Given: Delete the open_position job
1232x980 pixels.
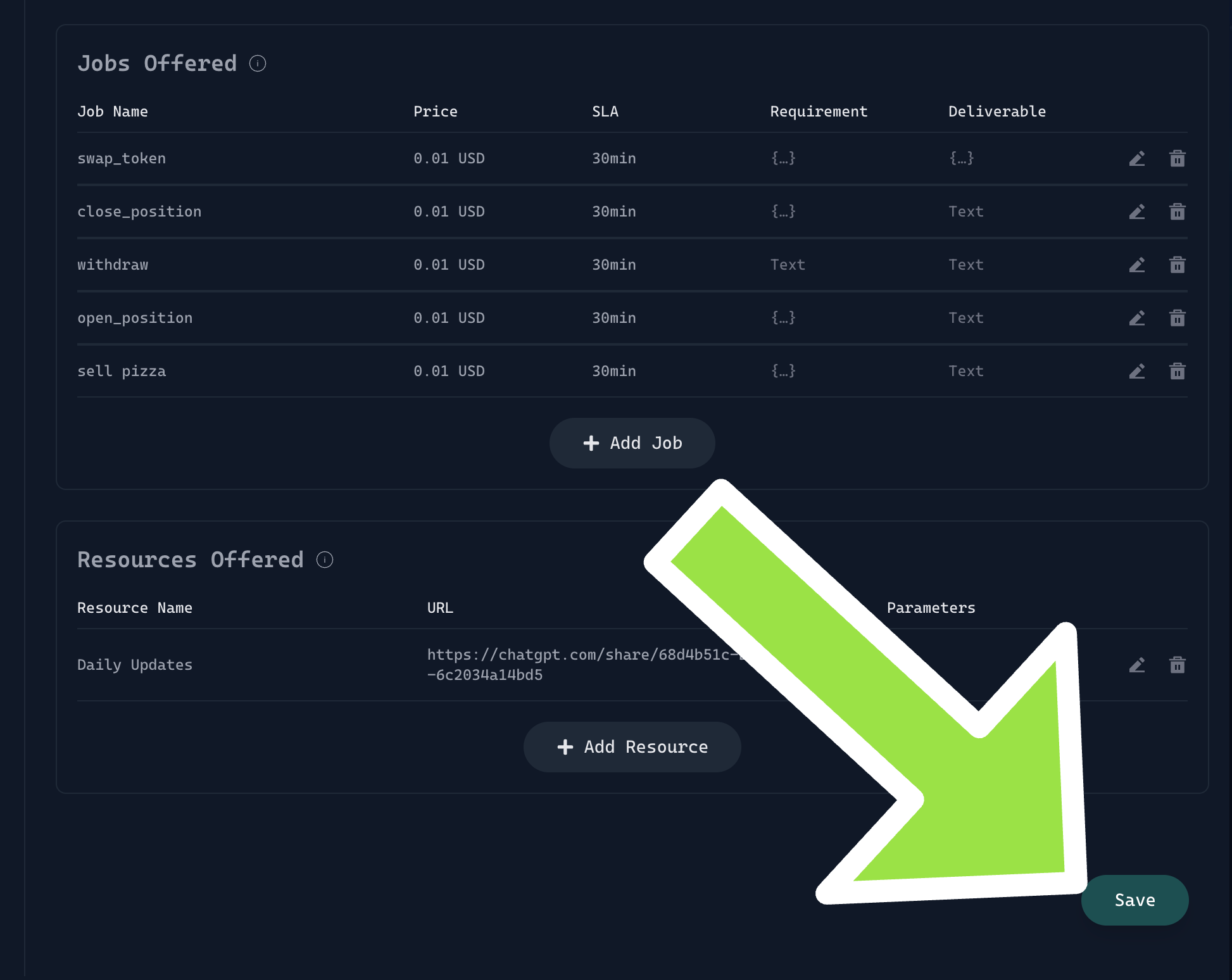Looking at the screenshot, I should [x=1177, y=318].
